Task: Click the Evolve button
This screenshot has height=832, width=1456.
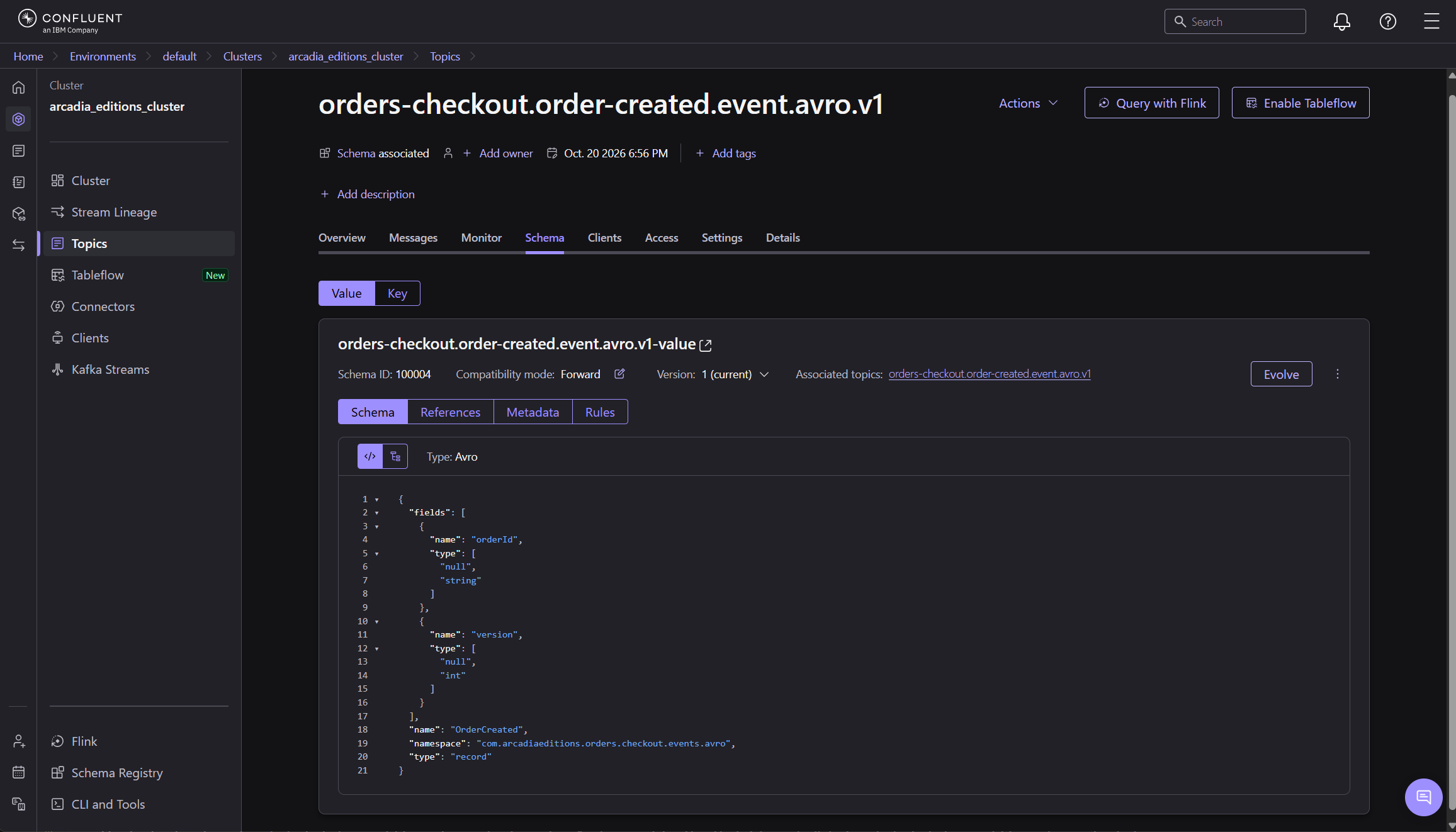Action: point(1281,374)
